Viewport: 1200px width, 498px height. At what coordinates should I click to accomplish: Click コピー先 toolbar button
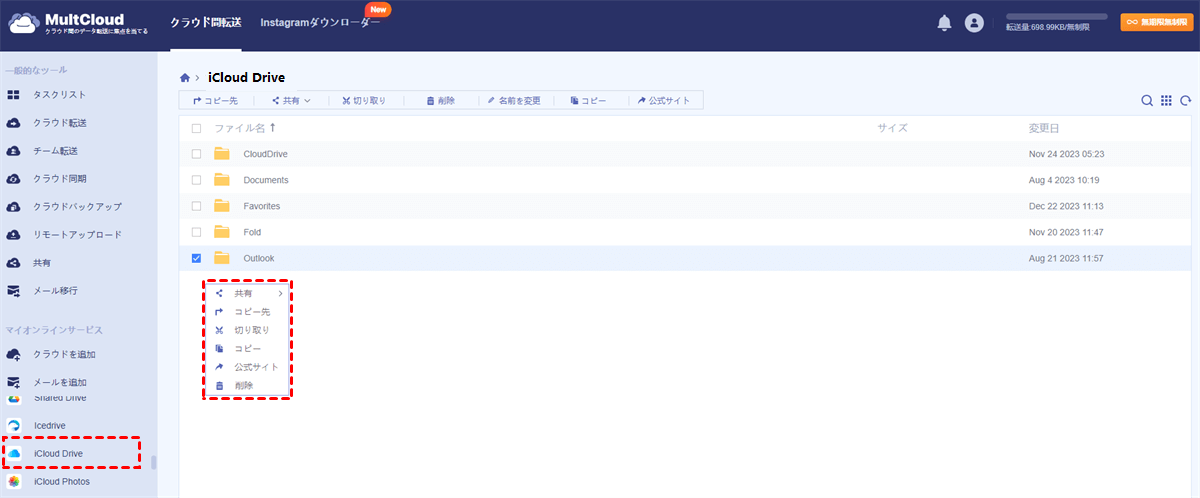tap(215, 100)
